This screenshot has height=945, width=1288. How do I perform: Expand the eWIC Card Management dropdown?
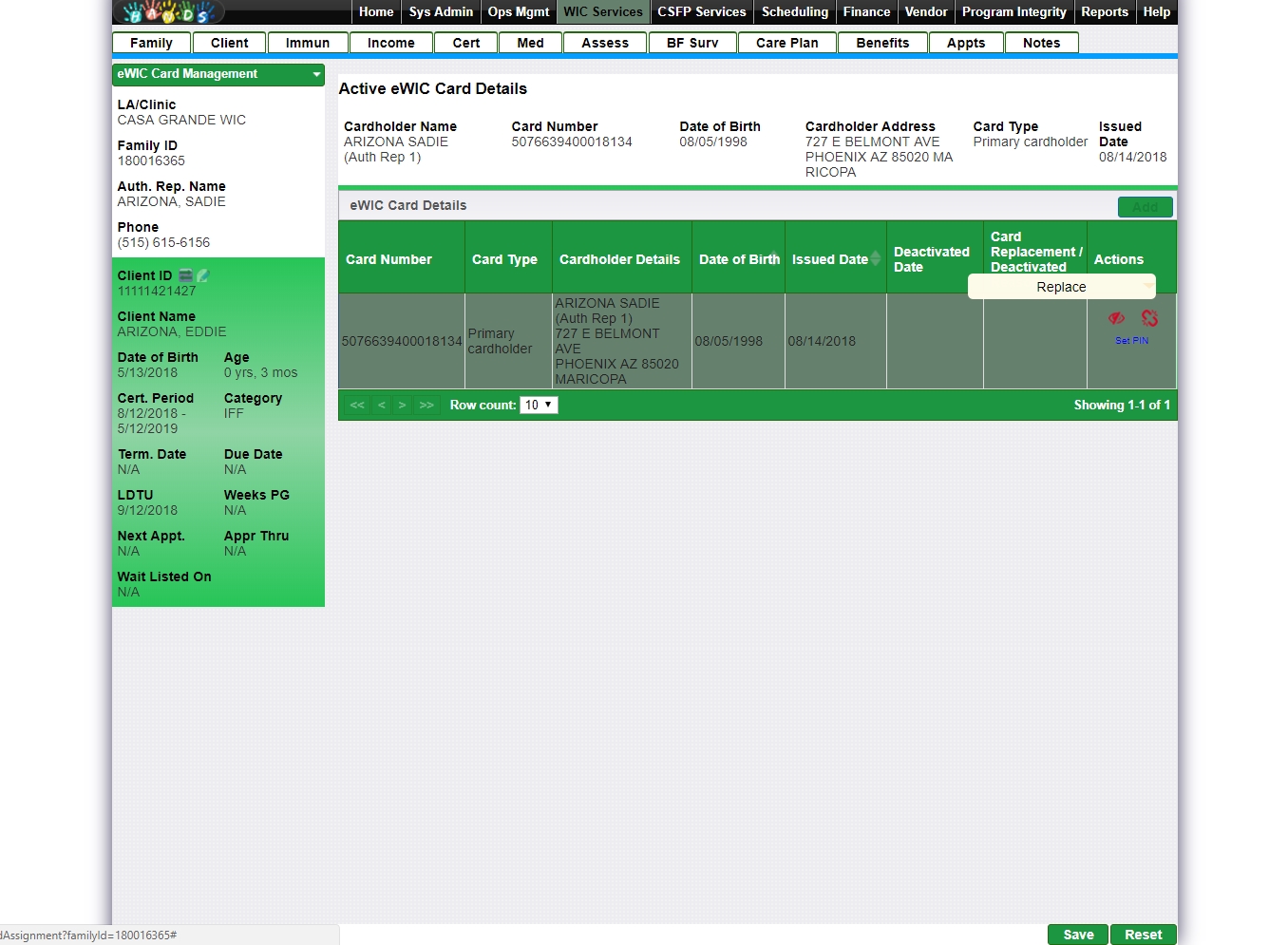pyautogui.click(x=316, y=74)
